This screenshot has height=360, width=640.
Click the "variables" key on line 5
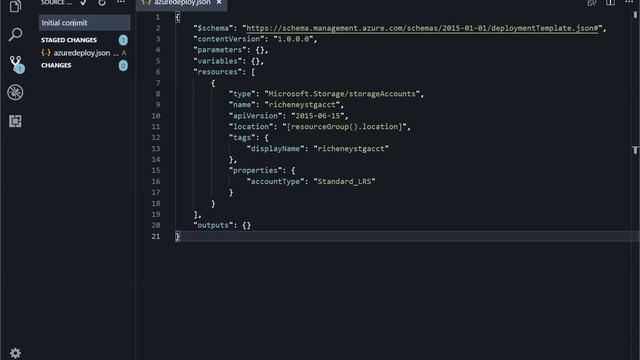[218, 61]
